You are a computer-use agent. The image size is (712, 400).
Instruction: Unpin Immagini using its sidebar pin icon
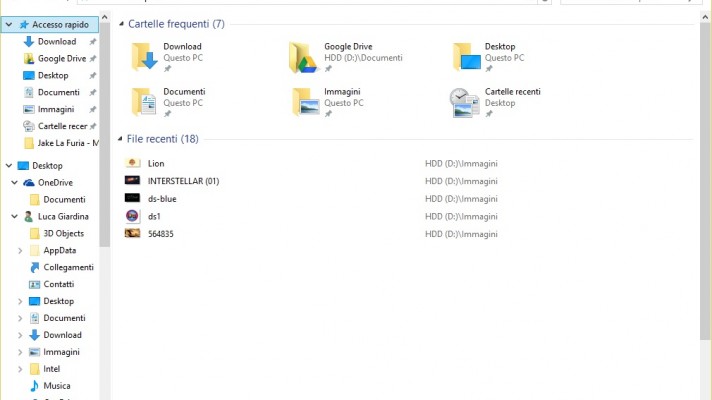pos(93,109)
